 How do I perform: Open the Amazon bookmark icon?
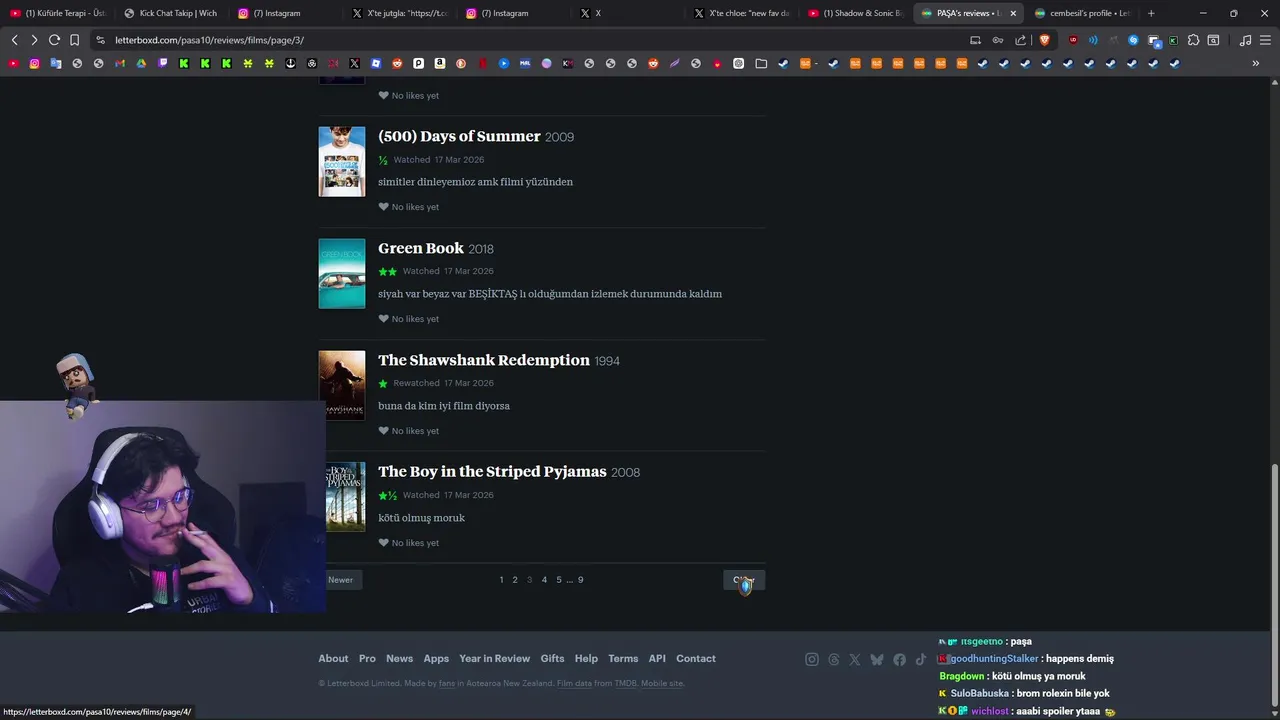440,63
